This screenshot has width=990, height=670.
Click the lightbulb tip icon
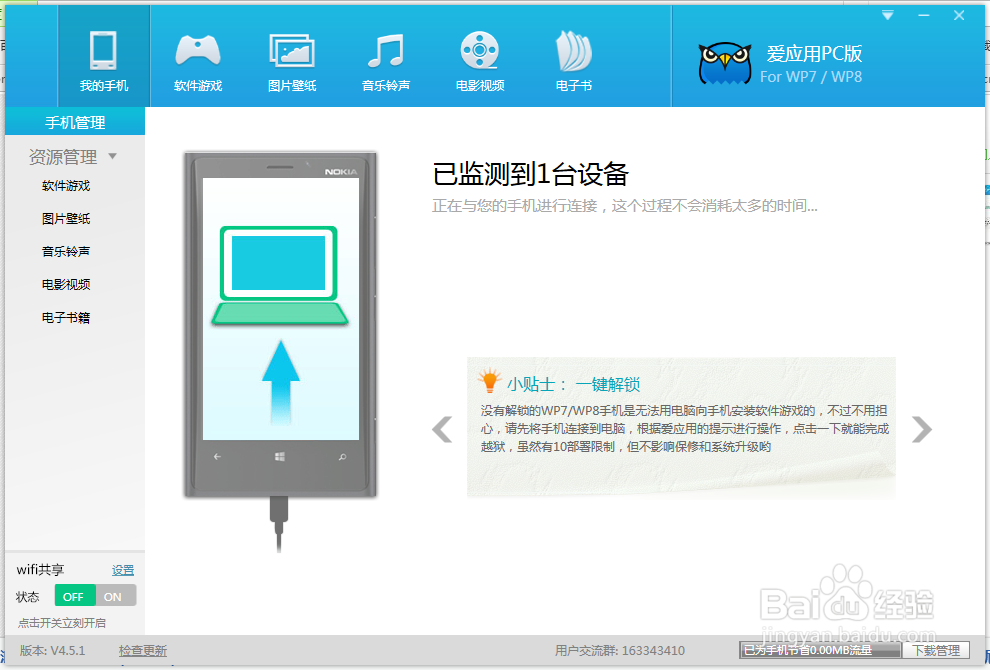489,381
